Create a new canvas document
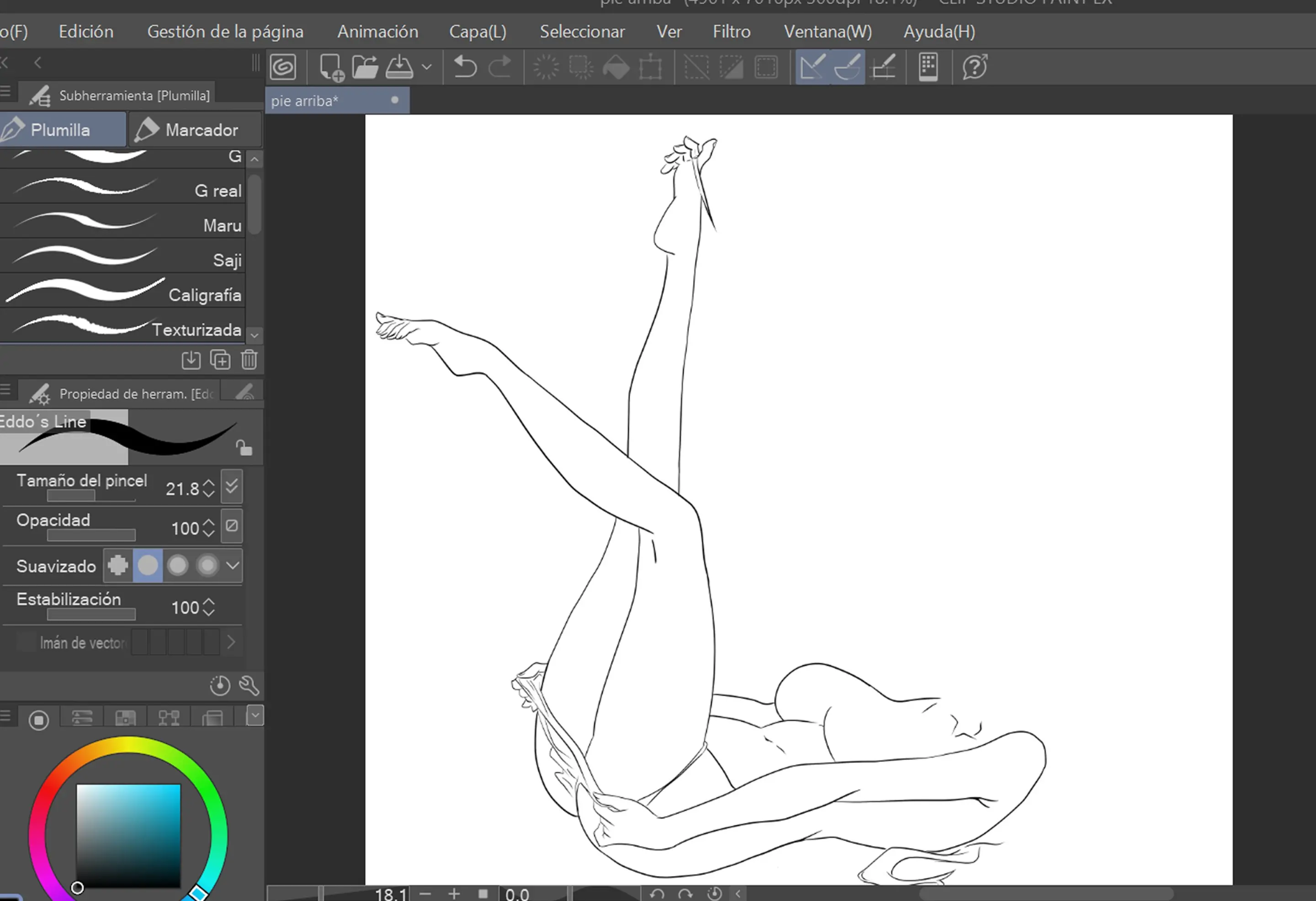Image resolution: width=1316 pixels, height=901 pixels. [331, 68]
